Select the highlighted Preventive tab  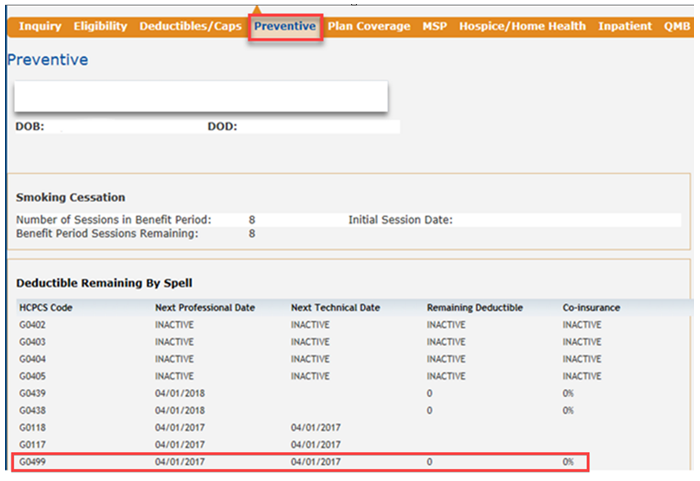click(x=285, y=26)
